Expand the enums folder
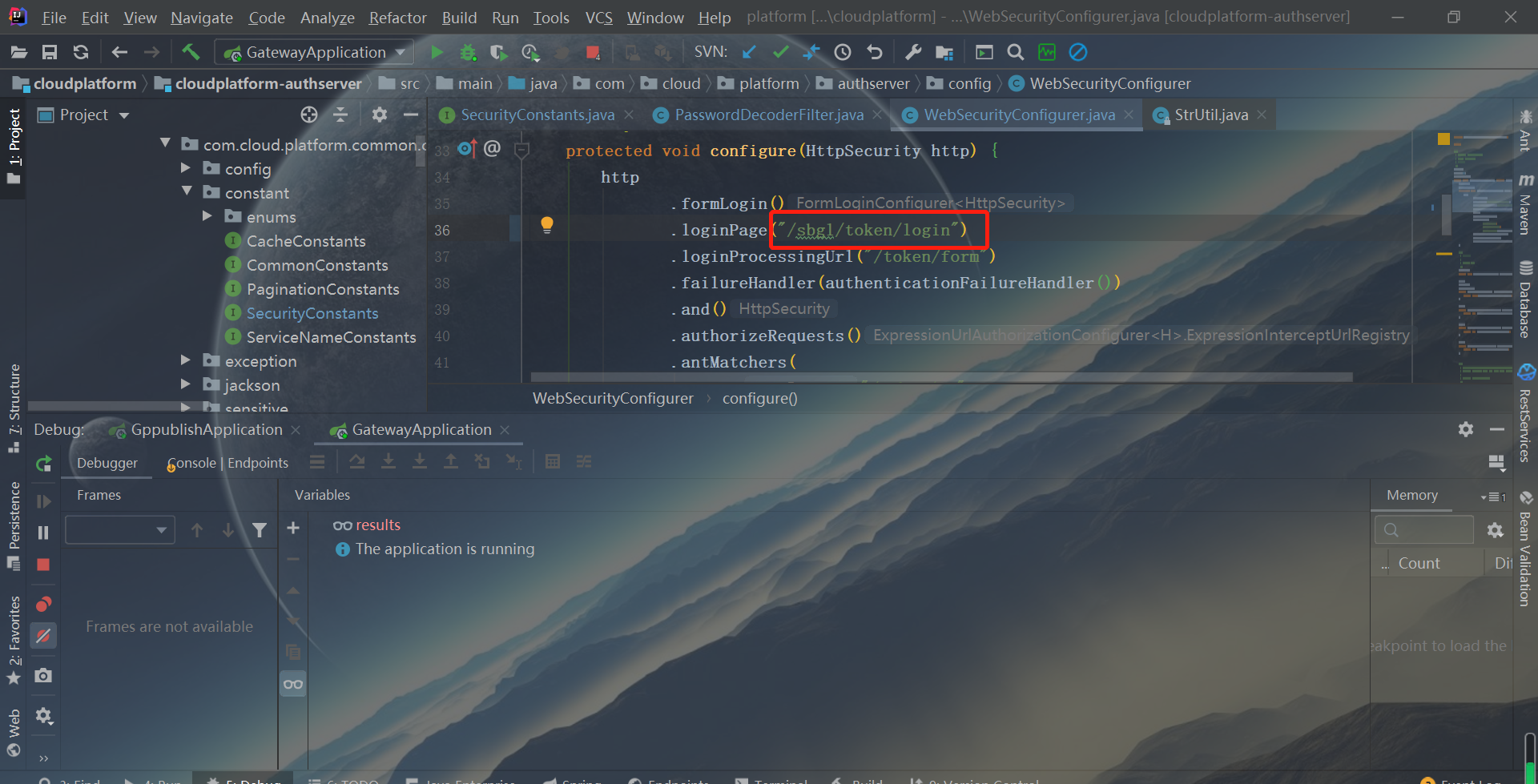This screenshot has height=784, width=1538. click(207, 216)
